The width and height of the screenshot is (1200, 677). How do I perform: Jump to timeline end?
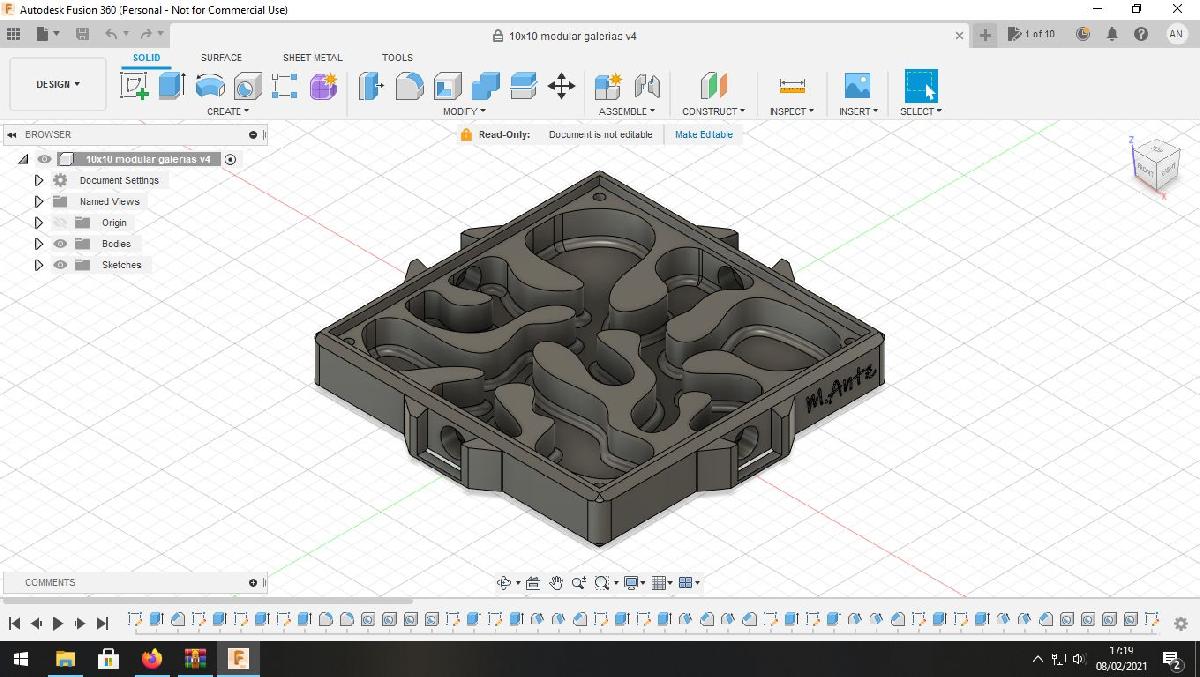click(102, 623)
